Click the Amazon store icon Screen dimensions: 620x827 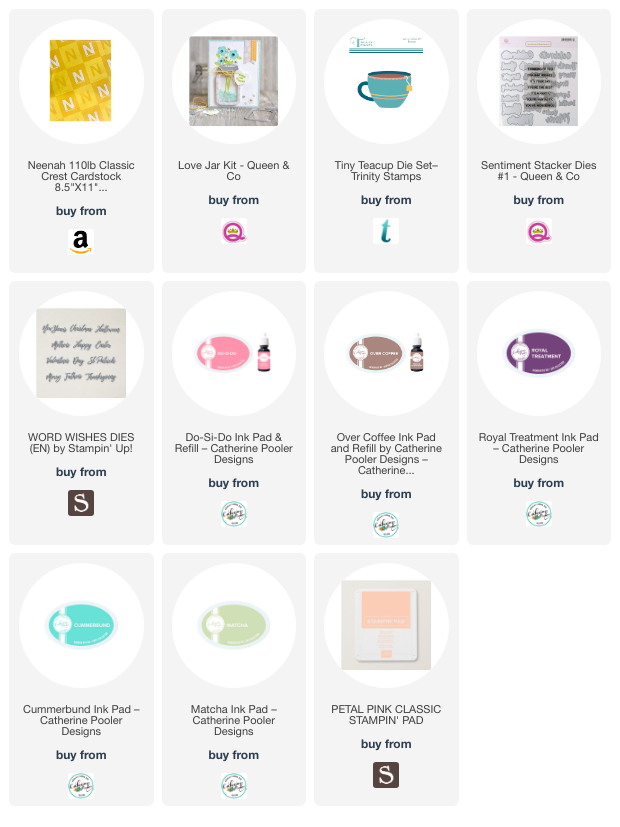[81, 242]
